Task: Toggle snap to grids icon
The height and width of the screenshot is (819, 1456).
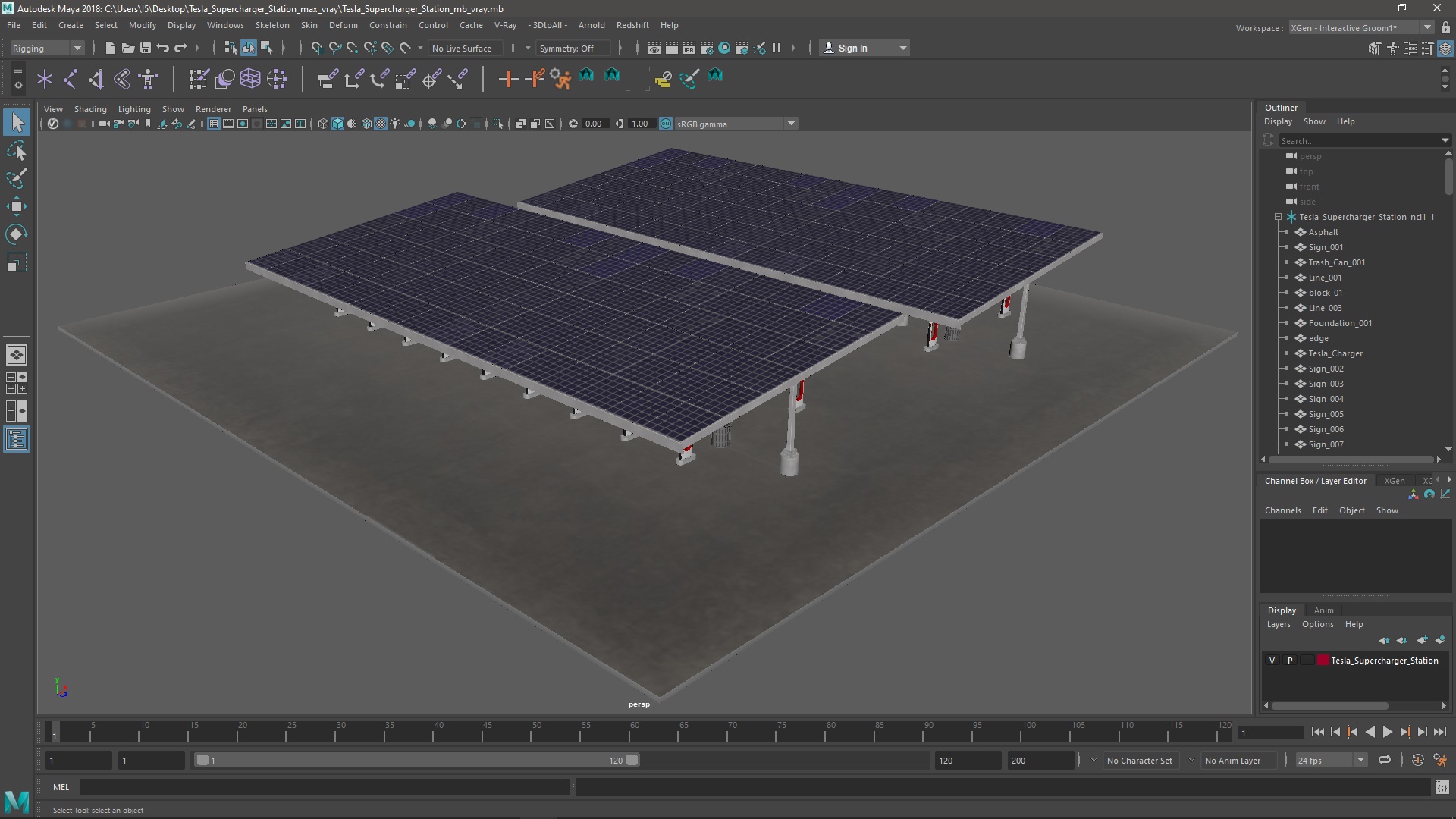Action: 318,48
